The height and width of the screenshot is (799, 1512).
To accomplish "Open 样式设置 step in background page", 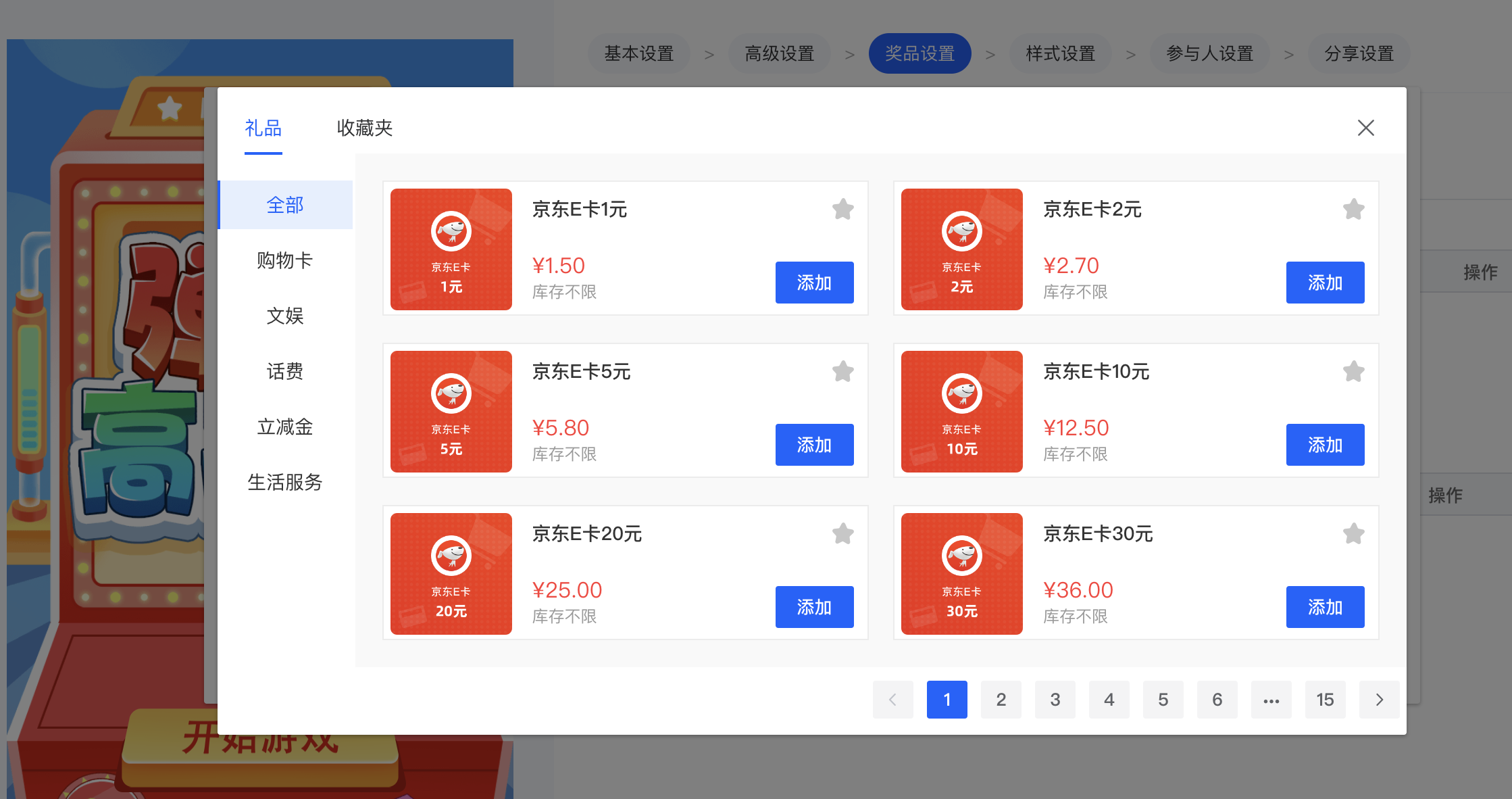I will pos(1060,53).
